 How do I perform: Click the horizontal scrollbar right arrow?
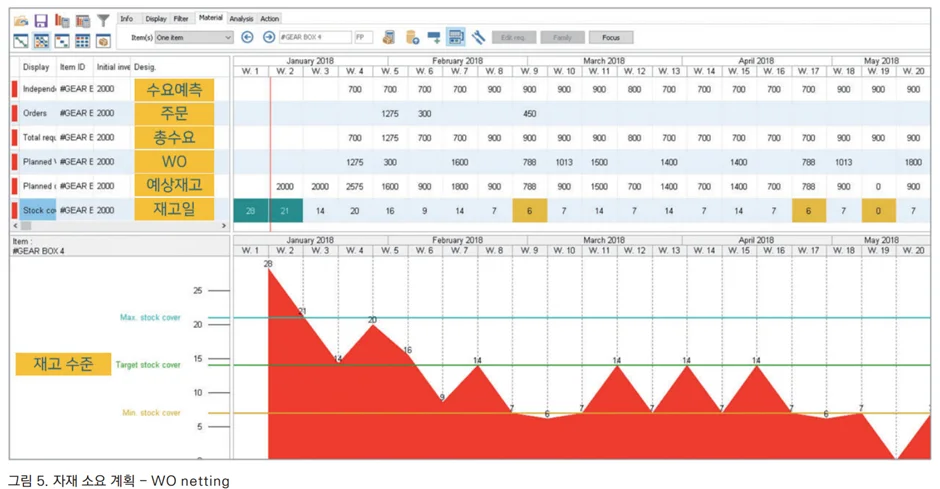pyautogui.click(x=224, y=226)
